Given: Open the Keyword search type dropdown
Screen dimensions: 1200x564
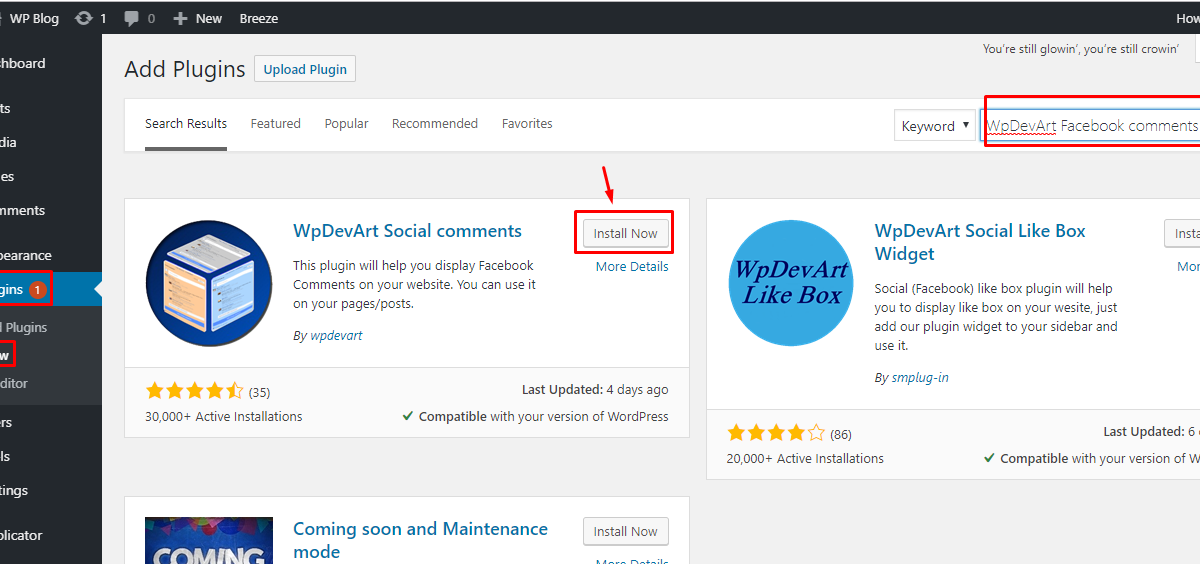Looking at the screenshot, I should [x=935, y=126].
